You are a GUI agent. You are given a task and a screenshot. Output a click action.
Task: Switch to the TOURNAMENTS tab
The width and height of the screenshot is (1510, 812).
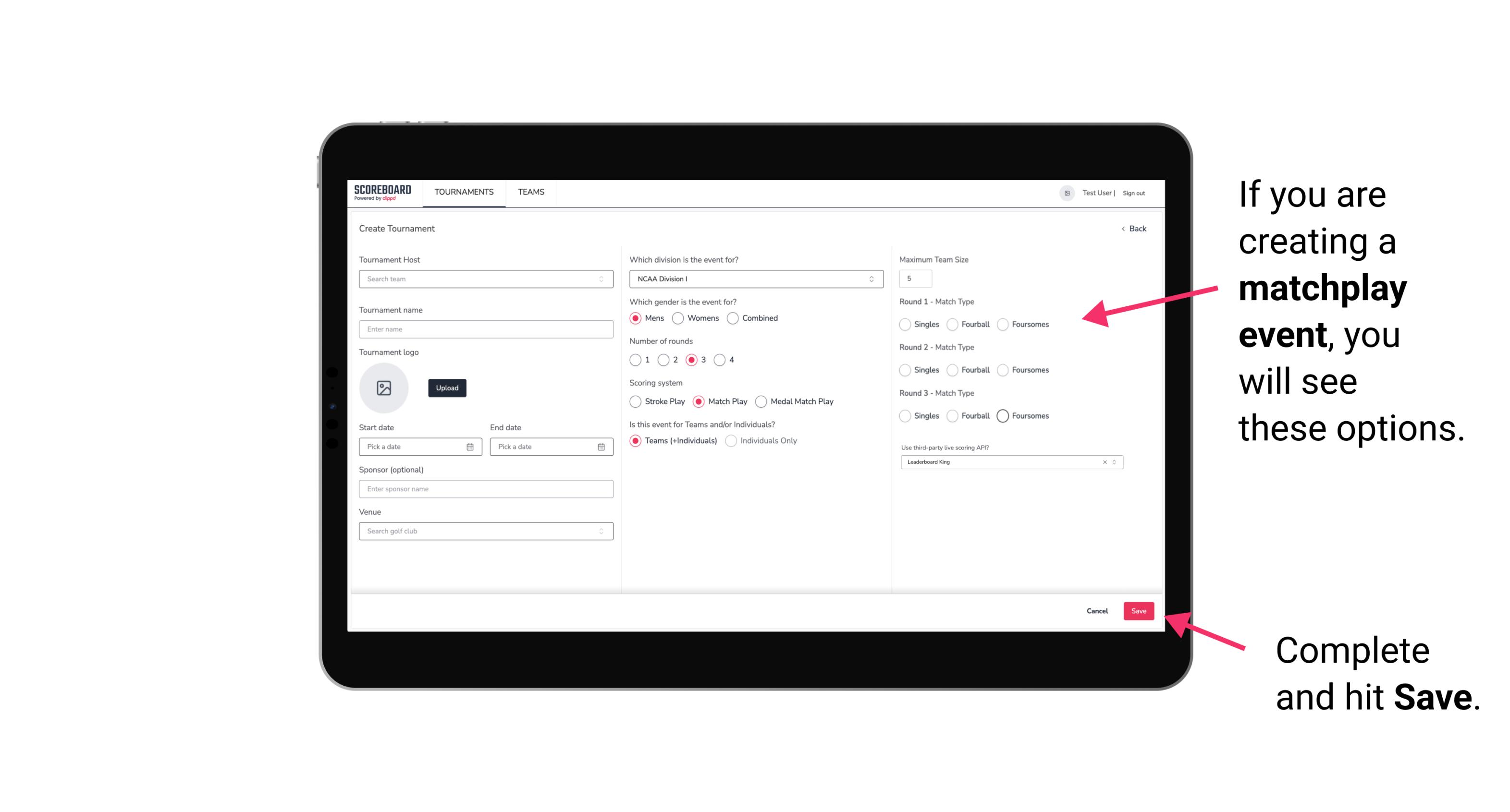463,191
